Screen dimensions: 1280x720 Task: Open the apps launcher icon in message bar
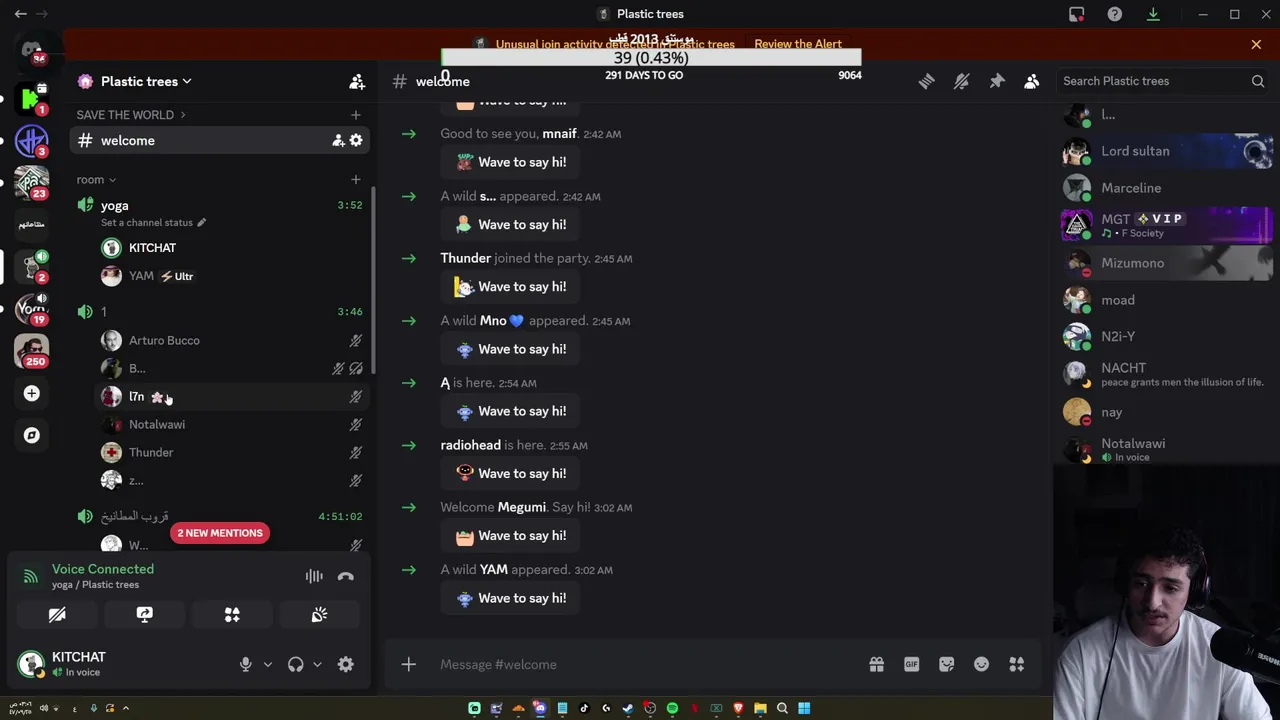(1016, 664)
